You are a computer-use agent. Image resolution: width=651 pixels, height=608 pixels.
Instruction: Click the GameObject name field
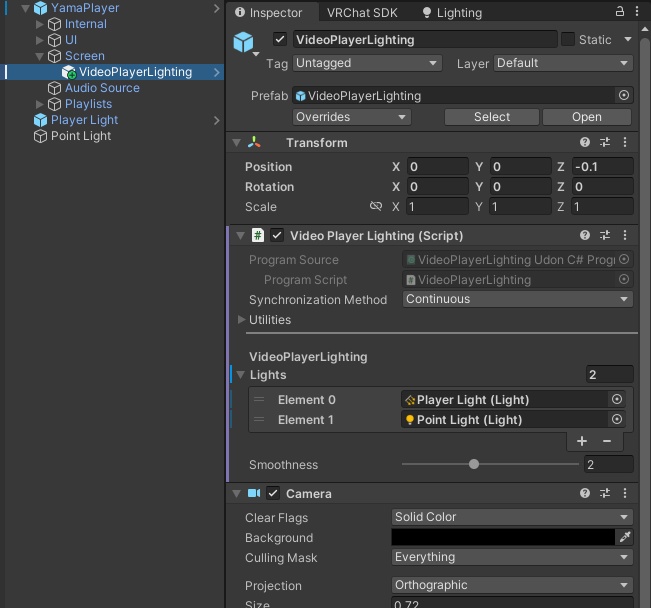tap(425, 39)
